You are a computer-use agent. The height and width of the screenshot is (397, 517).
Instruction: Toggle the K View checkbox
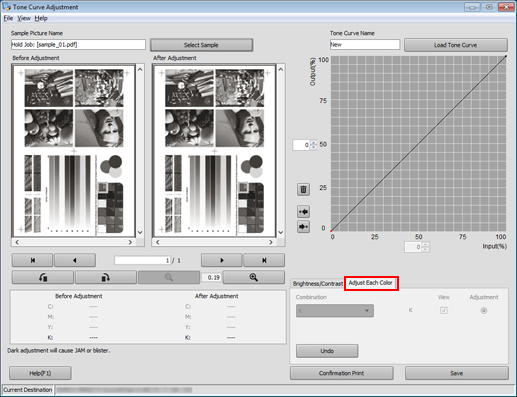click(x=444, y=310)
